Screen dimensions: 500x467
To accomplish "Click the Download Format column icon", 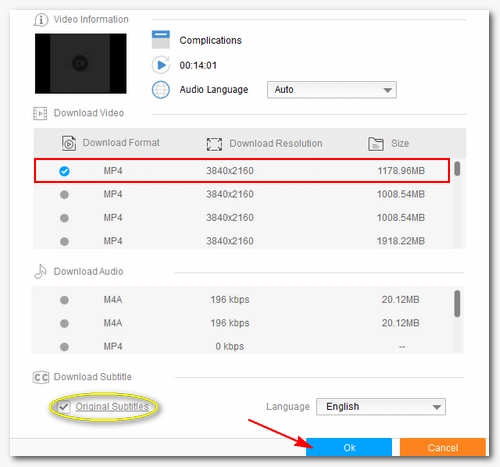I will tap(69, 143).
